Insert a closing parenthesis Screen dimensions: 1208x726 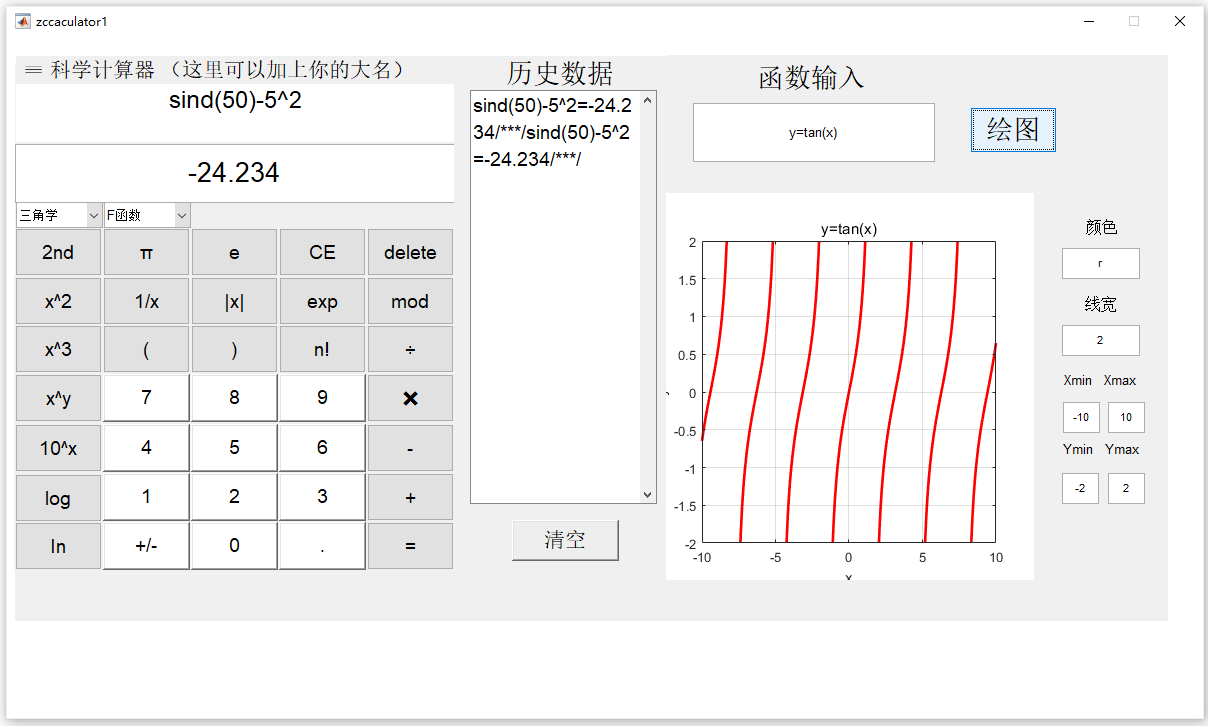[234, 349]
